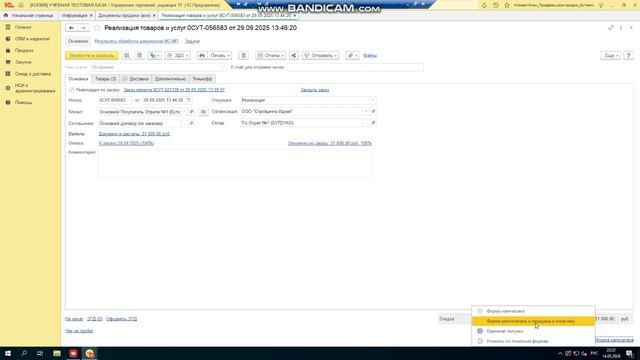The width and height of the screenshot is (640, 360).
Task: Open НСИ и администрирование section in sidebar
Action: [35, 88]
